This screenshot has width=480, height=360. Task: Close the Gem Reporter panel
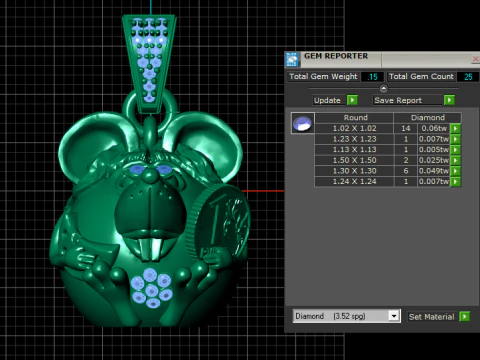(x=476, y=59)
